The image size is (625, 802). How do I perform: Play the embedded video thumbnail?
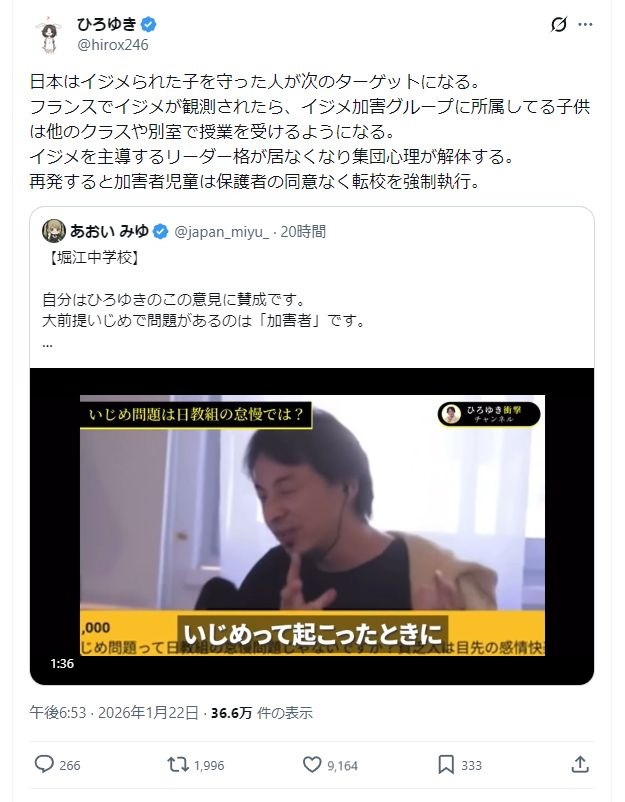pos(312,526)
